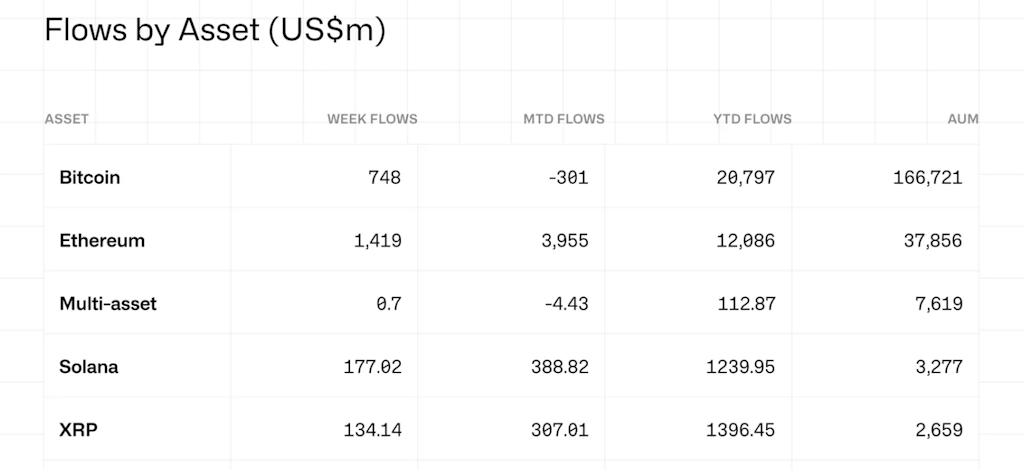Select Multi-asset's YTD flows value 112.87
Screen dimensions: 1024x470
coord(744,304)
